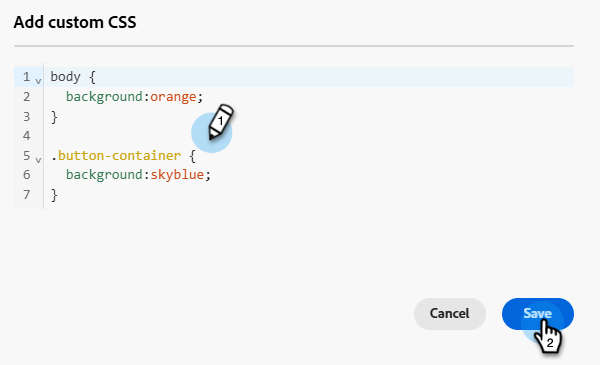Click background property on line 2
The image size is (600, 365).
click(x=104, y=97)
